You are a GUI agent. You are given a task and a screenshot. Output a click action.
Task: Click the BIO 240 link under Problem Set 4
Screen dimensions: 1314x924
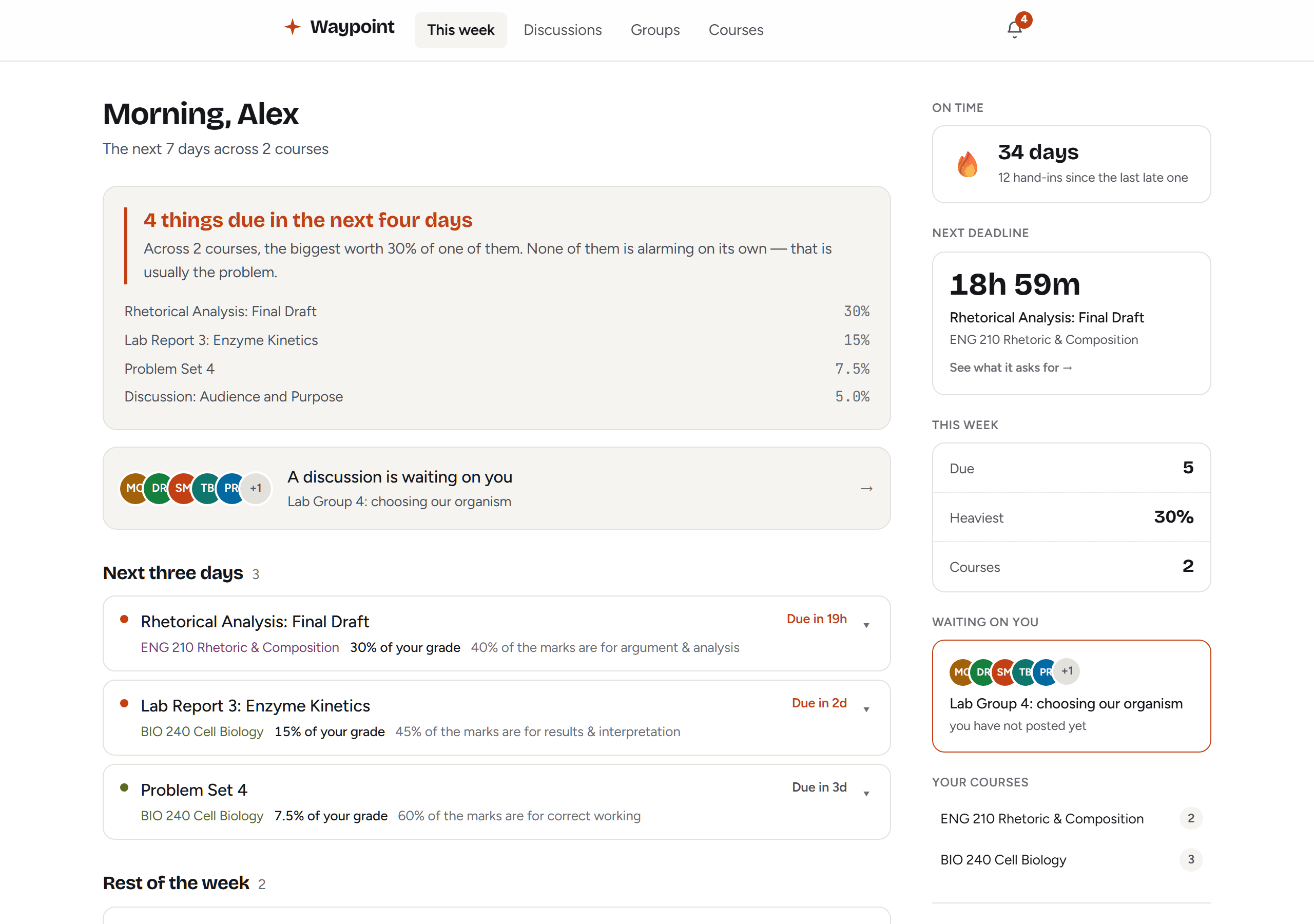pos(202,816)
